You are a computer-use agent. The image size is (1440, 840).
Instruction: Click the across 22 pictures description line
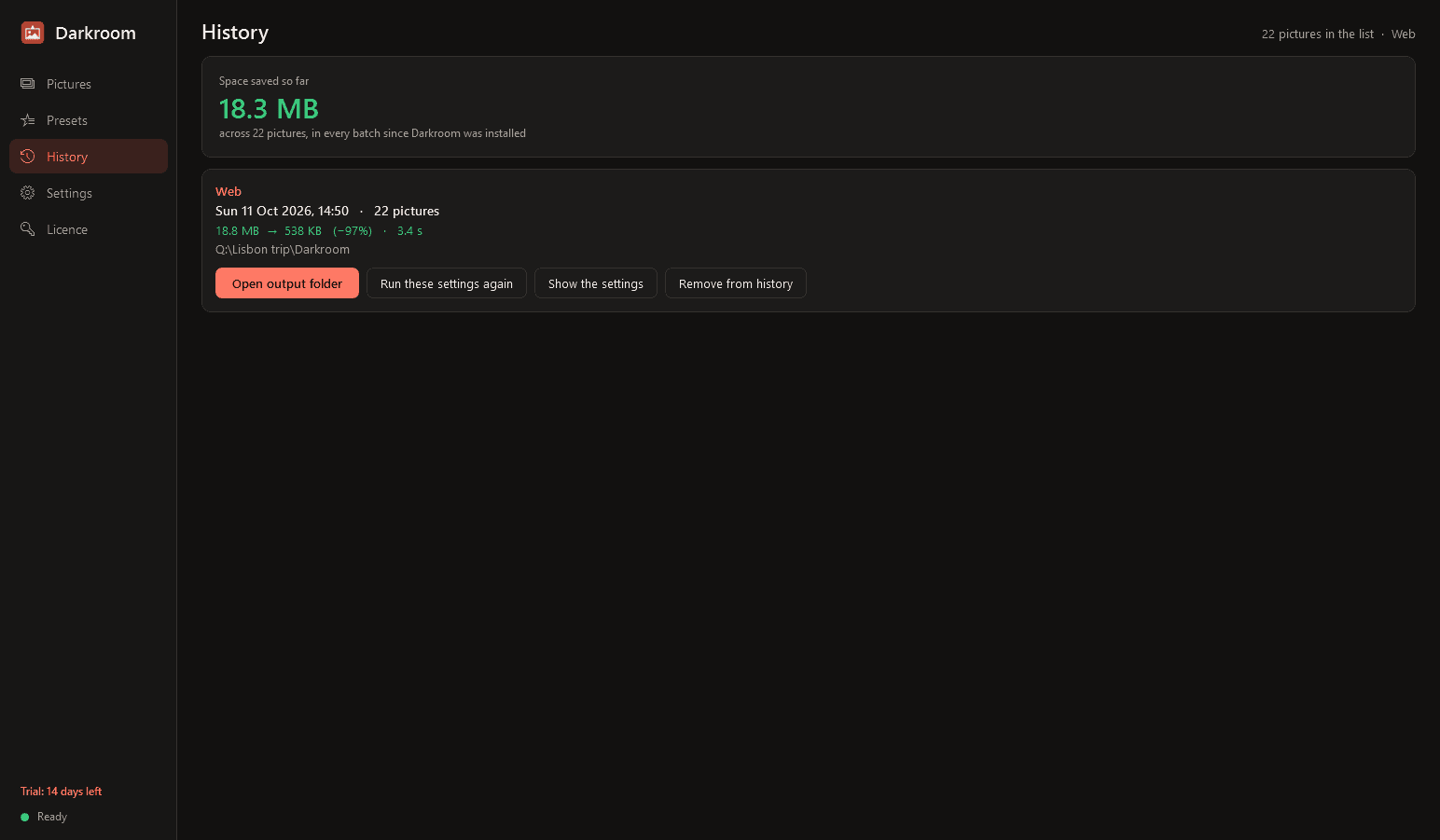[x=372, y=133]
